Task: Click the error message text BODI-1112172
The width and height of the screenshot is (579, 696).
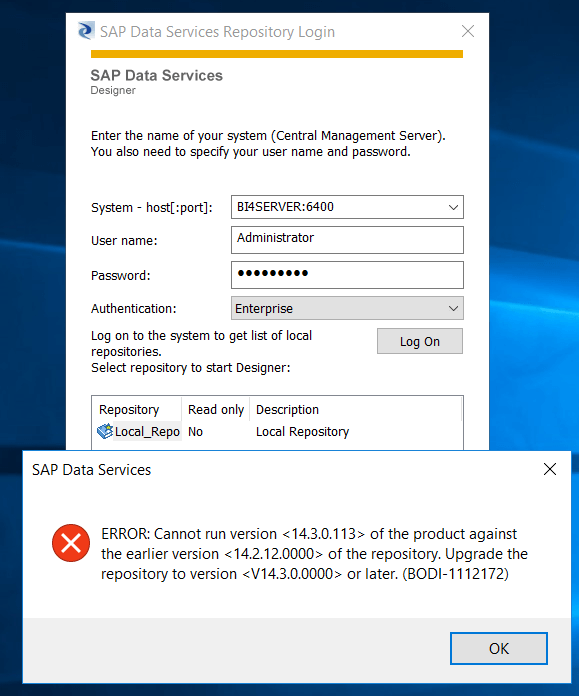Action: pyautogui.click(x=456, y=574)
